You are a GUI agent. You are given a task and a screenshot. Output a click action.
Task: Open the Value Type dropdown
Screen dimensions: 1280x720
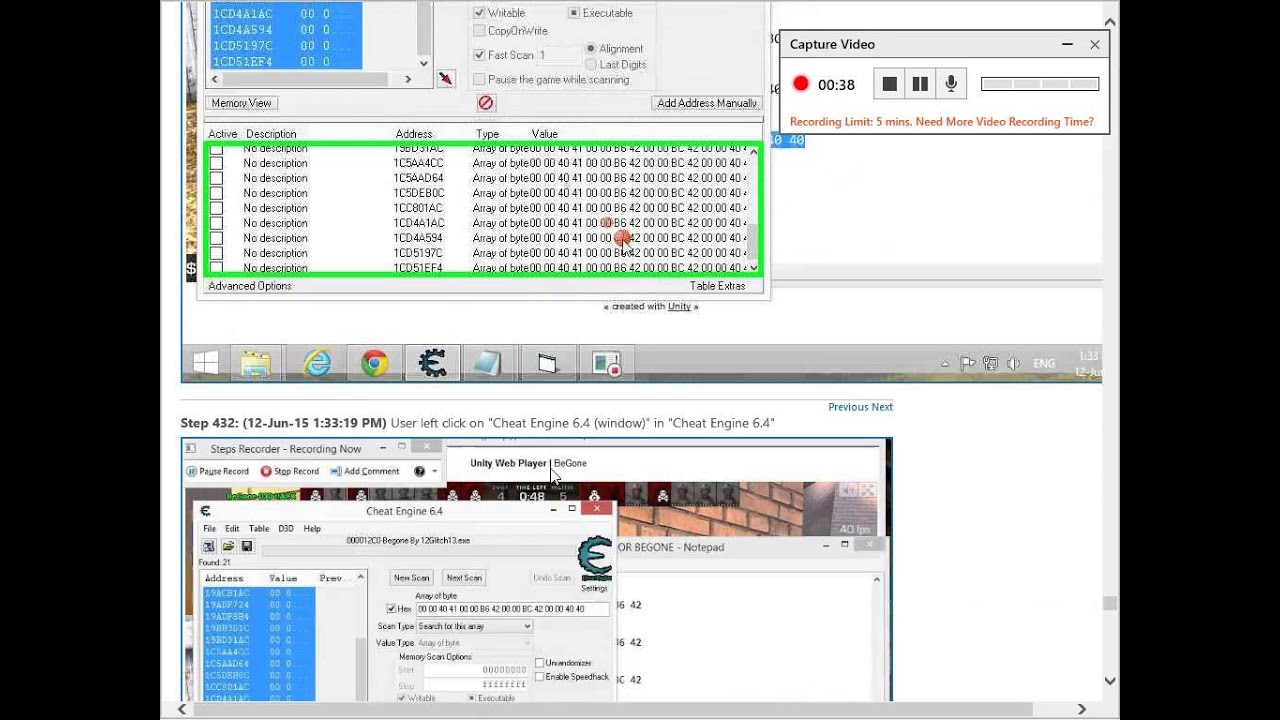pyautogui.click(x=474, y=643)
